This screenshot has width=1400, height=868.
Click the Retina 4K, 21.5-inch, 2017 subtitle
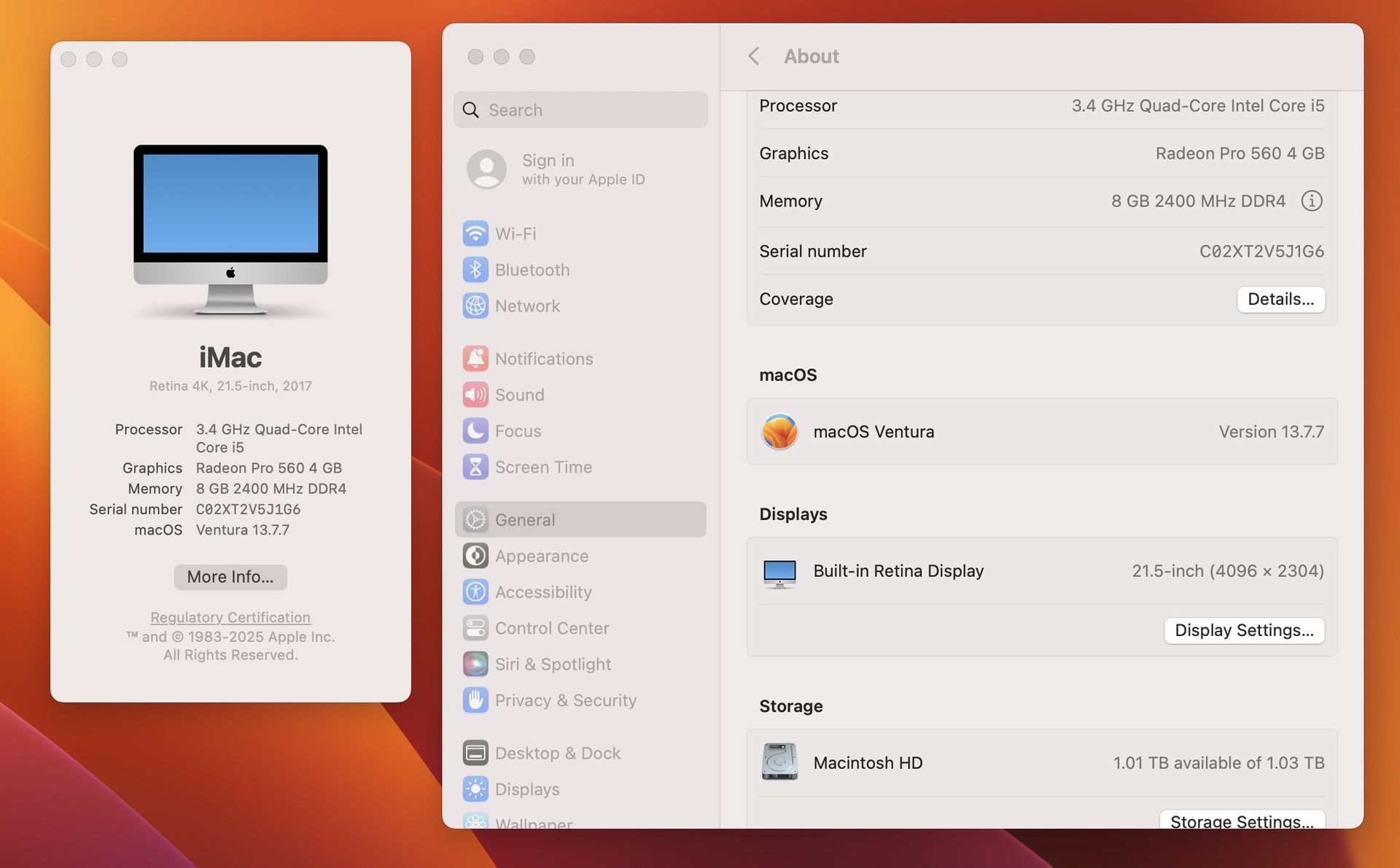click(230, 386)
